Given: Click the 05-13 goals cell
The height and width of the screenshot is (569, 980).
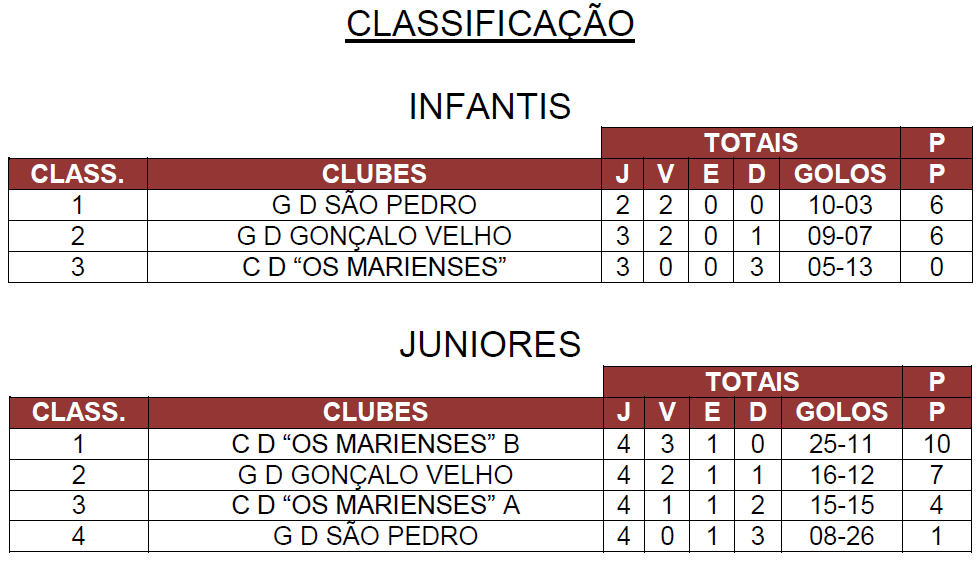Looking at the screenshot, I should coord(840,268).
